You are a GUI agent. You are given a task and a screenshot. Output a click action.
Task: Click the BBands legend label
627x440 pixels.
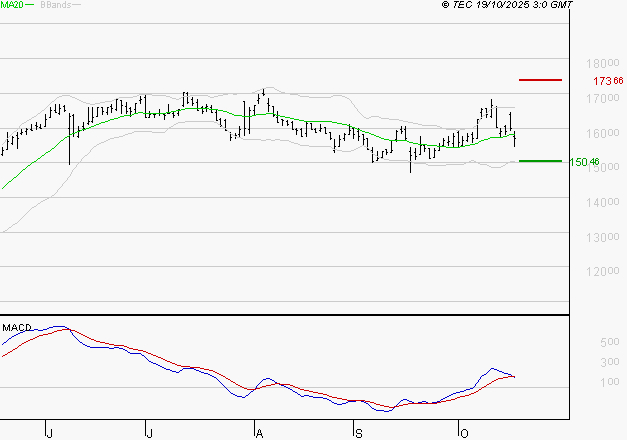pyautogui.click(x=56, y=5)
